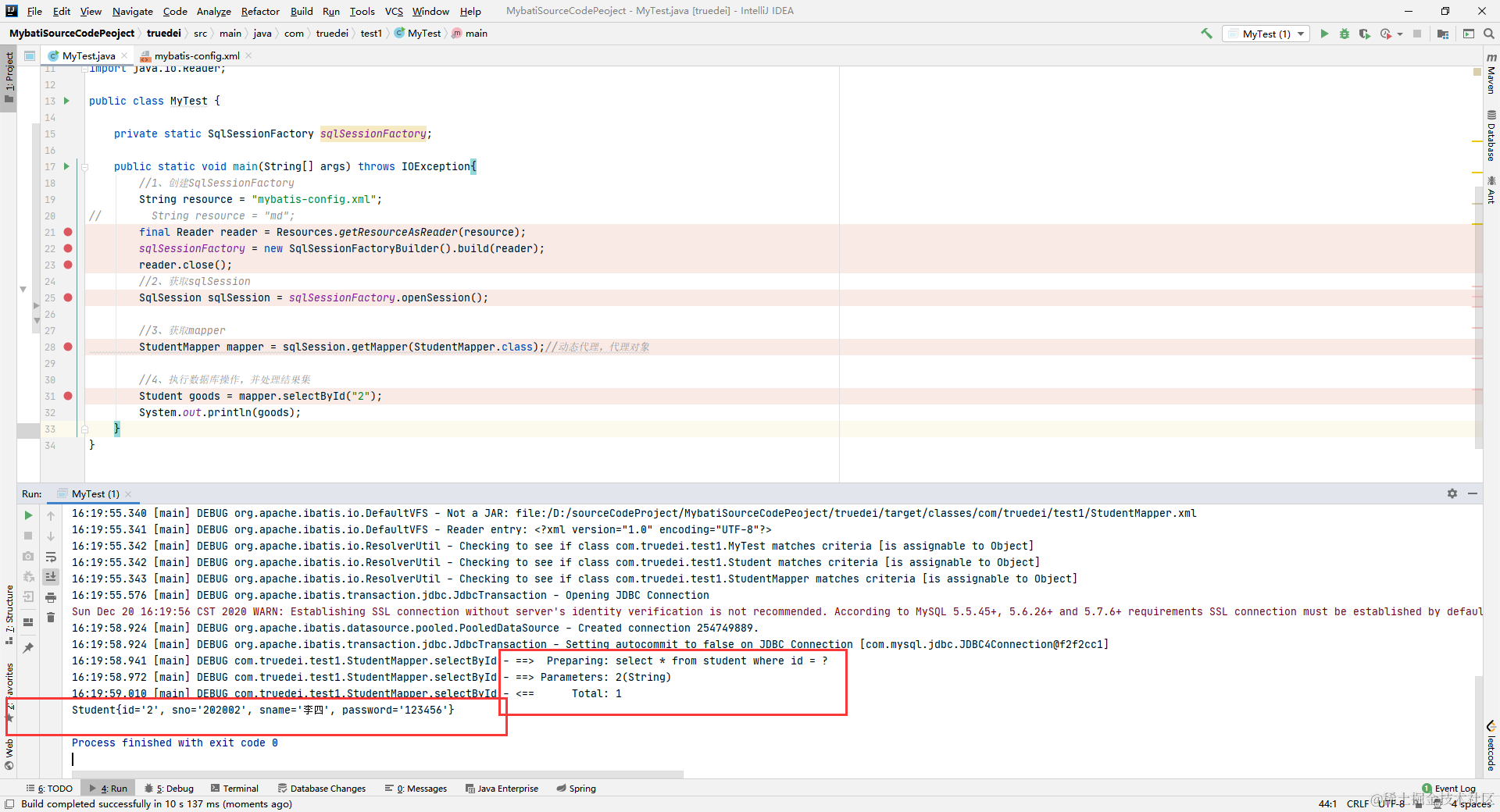Click the test1 breadcrumb in navigation bar

click(x=371, y=34)
